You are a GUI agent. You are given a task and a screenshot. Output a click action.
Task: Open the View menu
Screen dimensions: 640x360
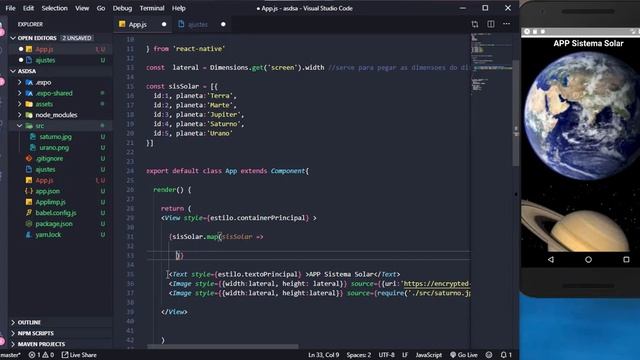(82, 8)
